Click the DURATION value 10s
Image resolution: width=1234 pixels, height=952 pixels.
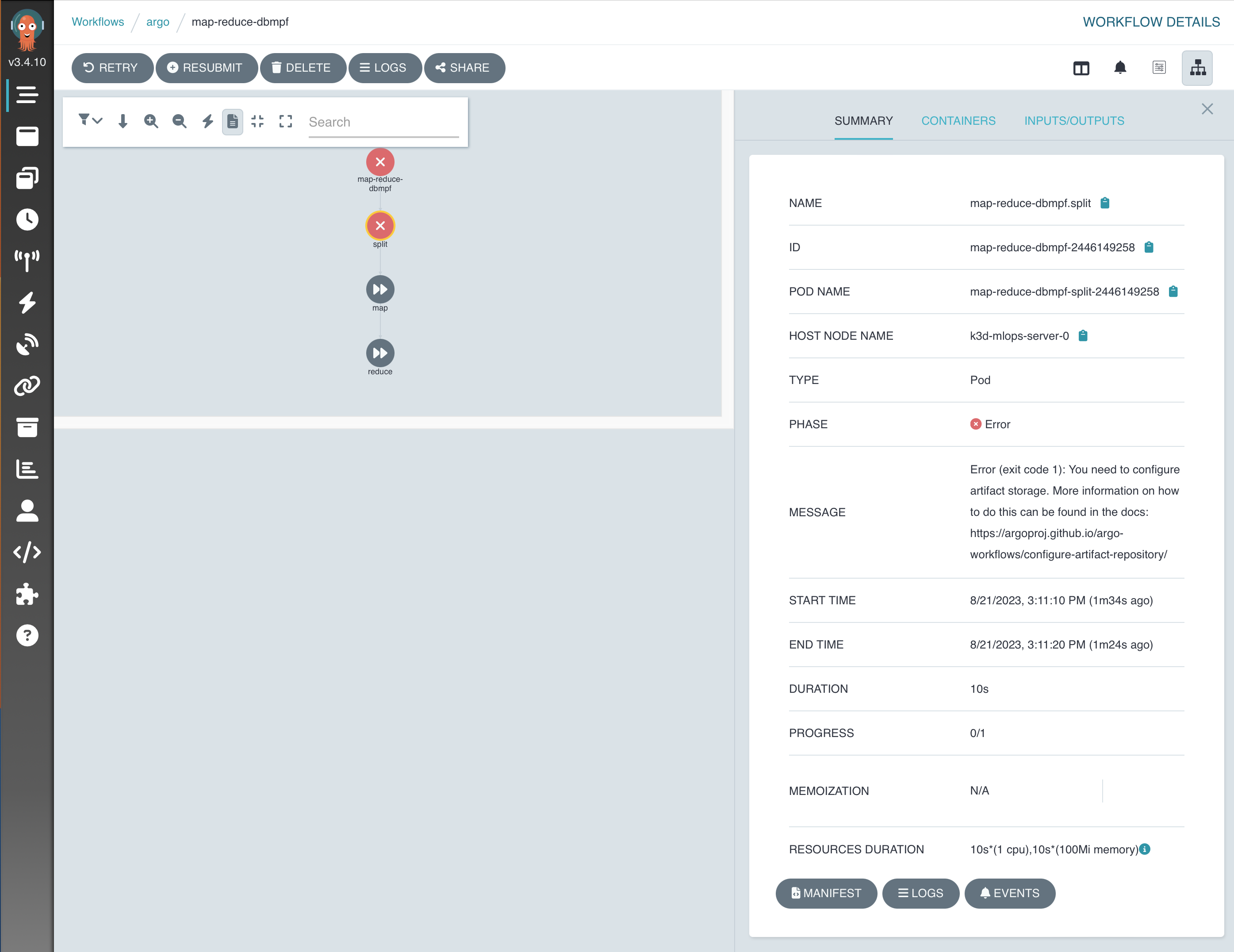click(979, 689)
